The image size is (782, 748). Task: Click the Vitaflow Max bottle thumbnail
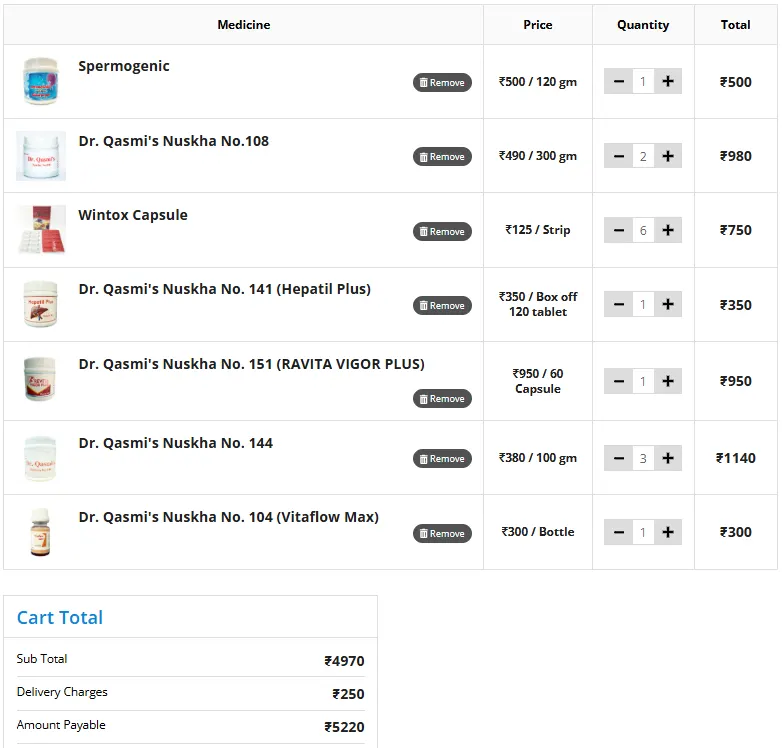point(41,532)
